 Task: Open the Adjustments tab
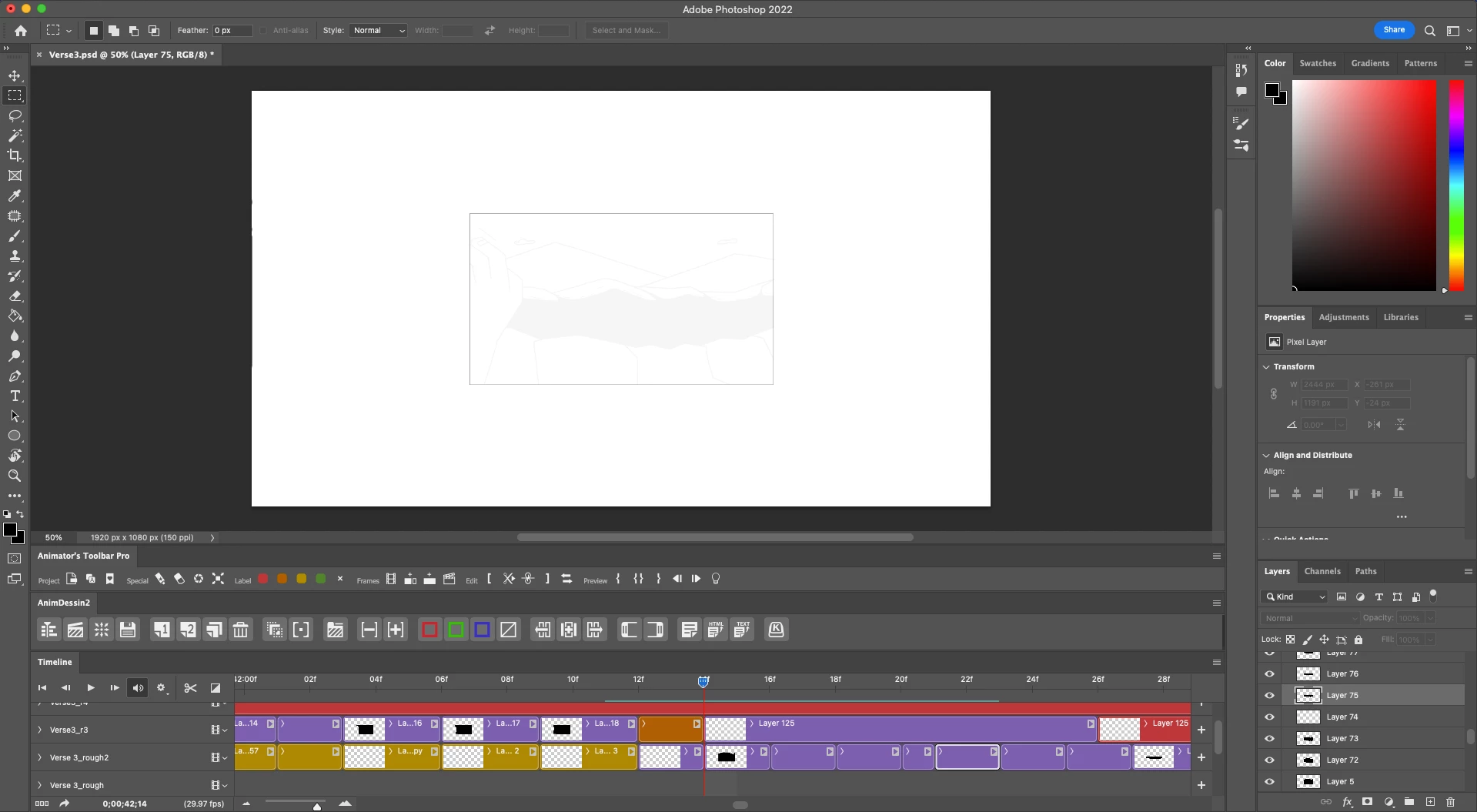point(1344,317)
